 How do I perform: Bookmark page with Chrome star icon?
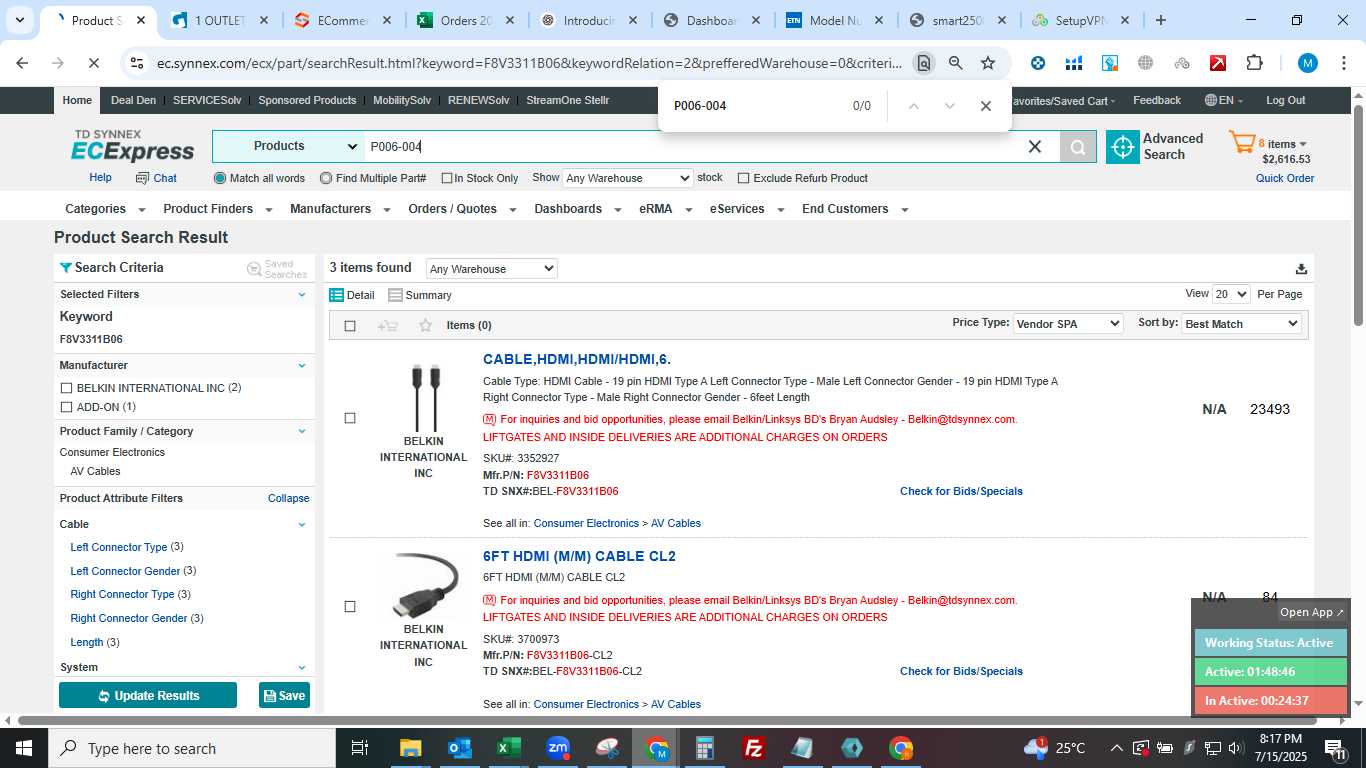click(x=988, y=63)
